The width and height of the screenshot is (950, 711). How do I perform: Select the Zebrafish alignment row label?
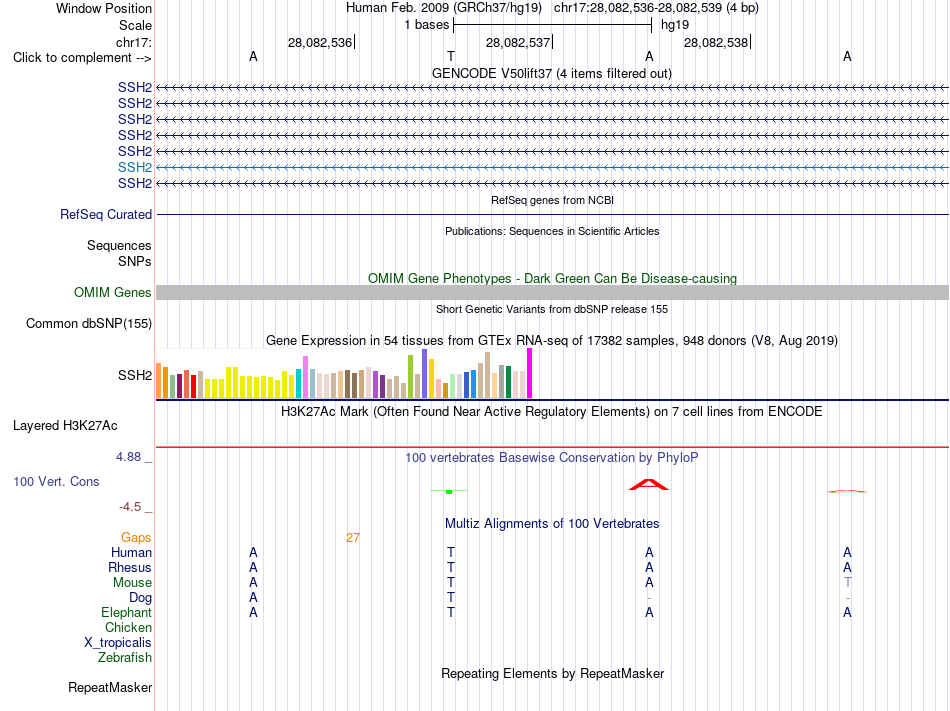click(x=125, y=657)
